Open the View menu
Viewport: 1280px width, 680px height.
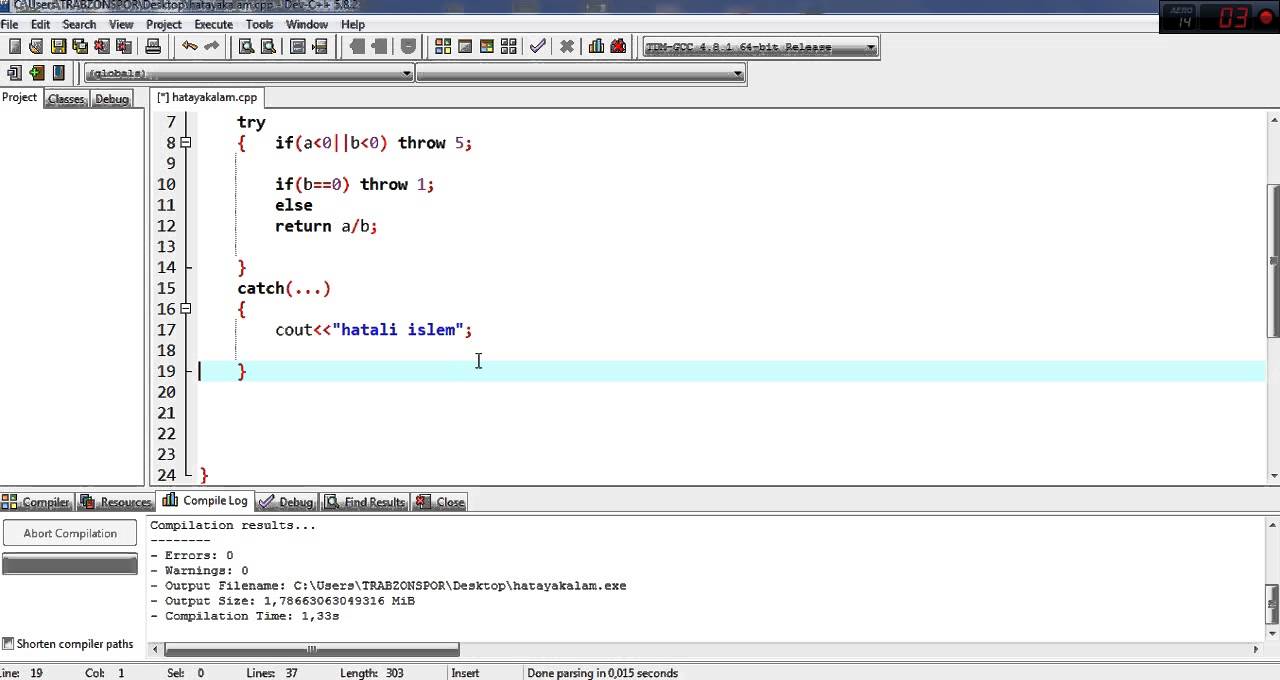[121, 24]
